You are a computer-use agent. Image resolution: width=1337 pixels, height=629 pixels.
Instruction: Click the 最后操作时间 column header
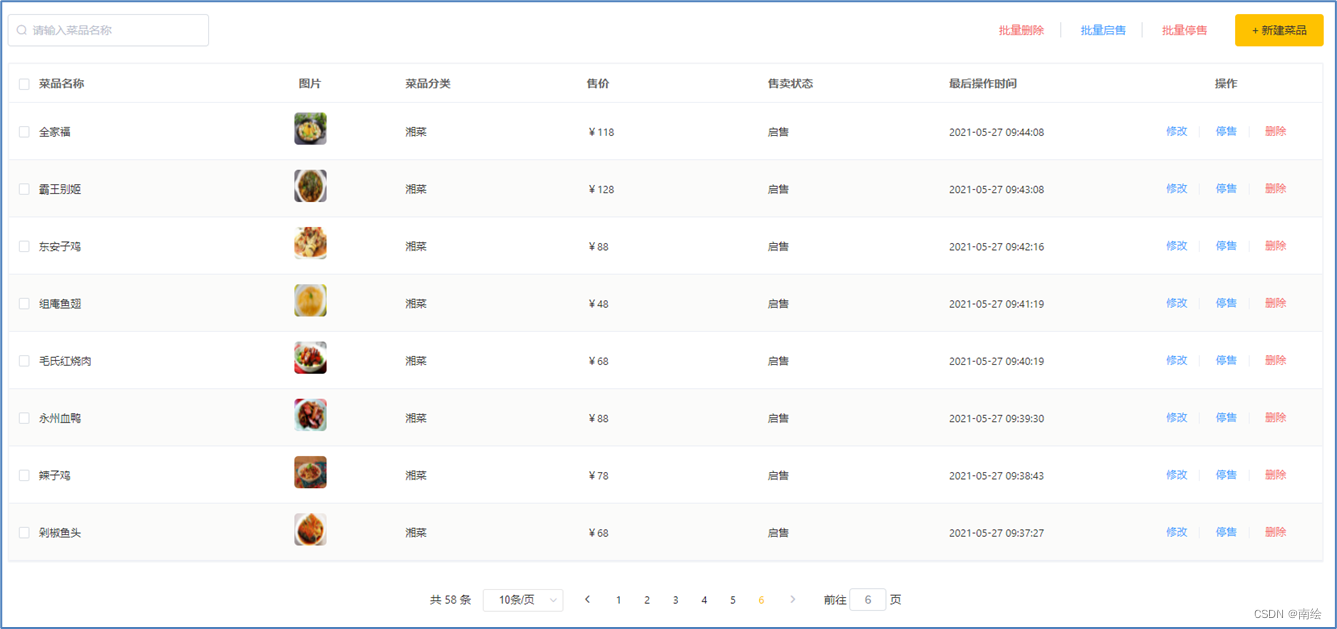pyautogui.click(x=983, y=84)
